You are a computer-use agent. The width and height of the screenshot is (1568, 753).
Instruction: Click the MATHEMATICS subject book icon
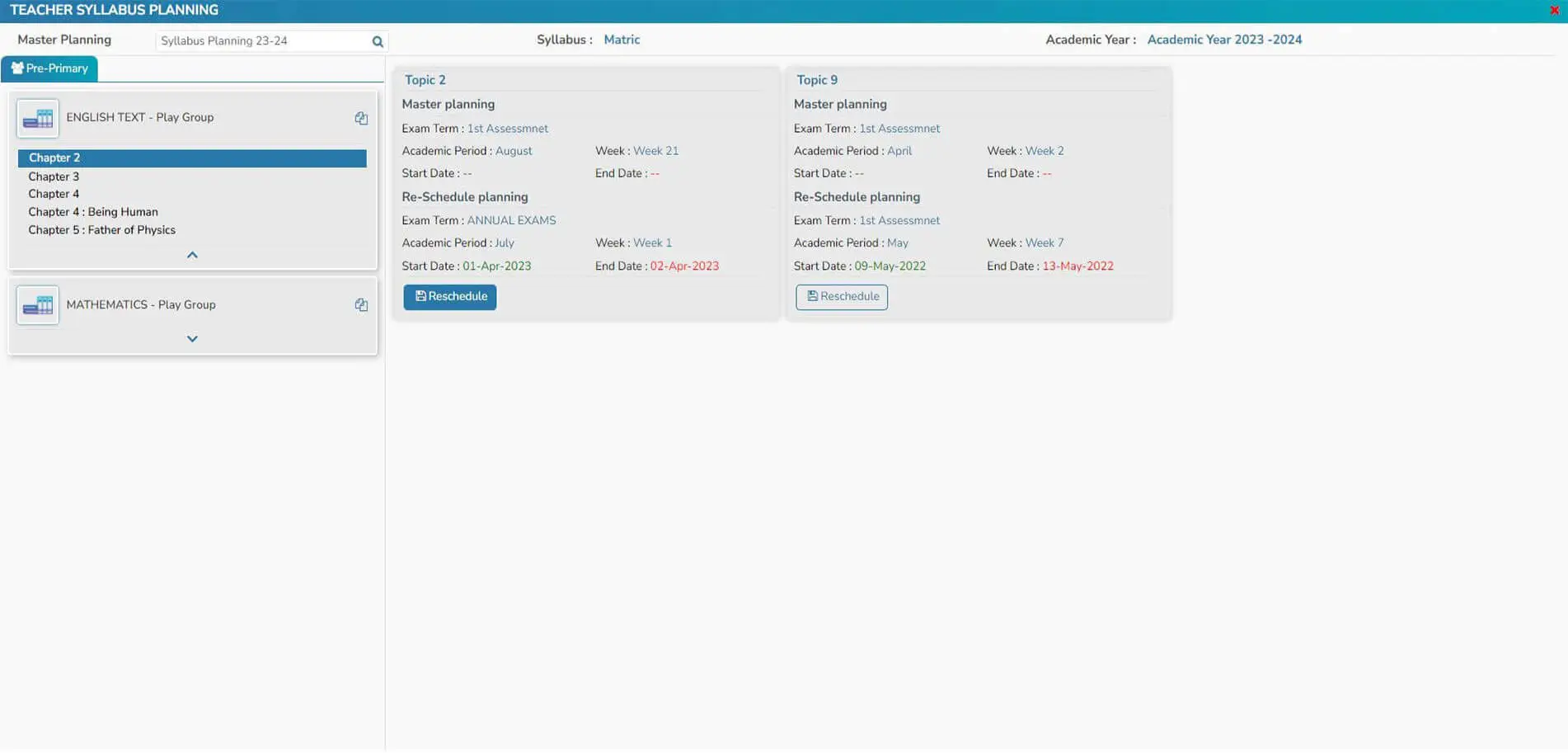pyautogui.click(x=38, y=305)
